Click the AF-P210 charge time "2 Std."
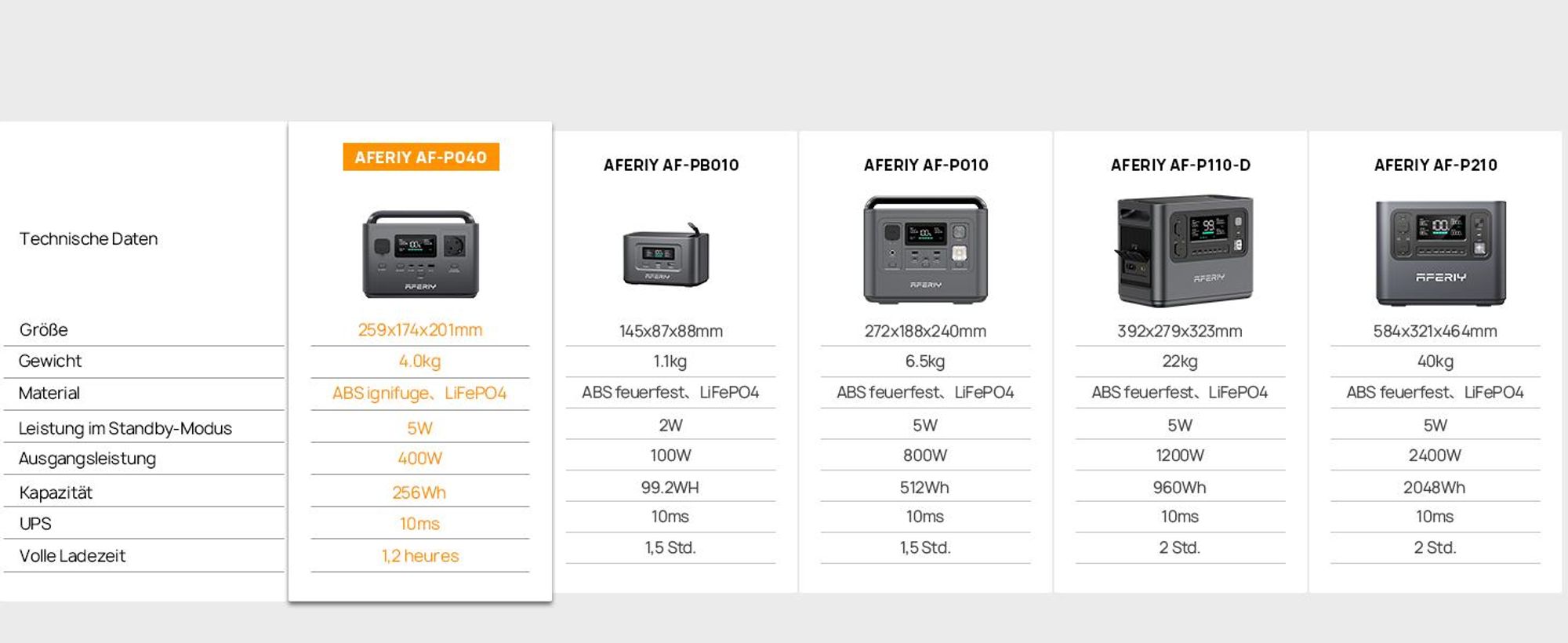This screenshot has width=1568, height=643. (x=1435, y=547)
